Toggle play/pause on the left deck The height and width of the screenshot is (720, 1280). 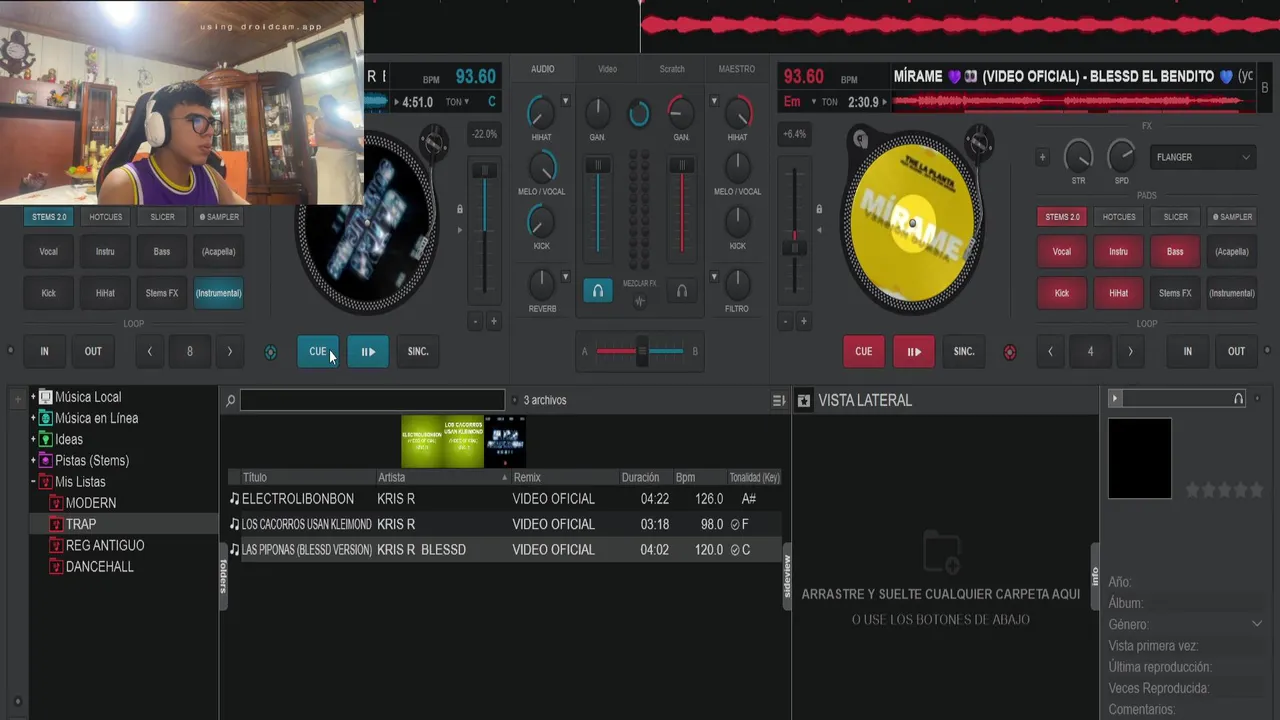pyautogui.click(x=368, y=351)
